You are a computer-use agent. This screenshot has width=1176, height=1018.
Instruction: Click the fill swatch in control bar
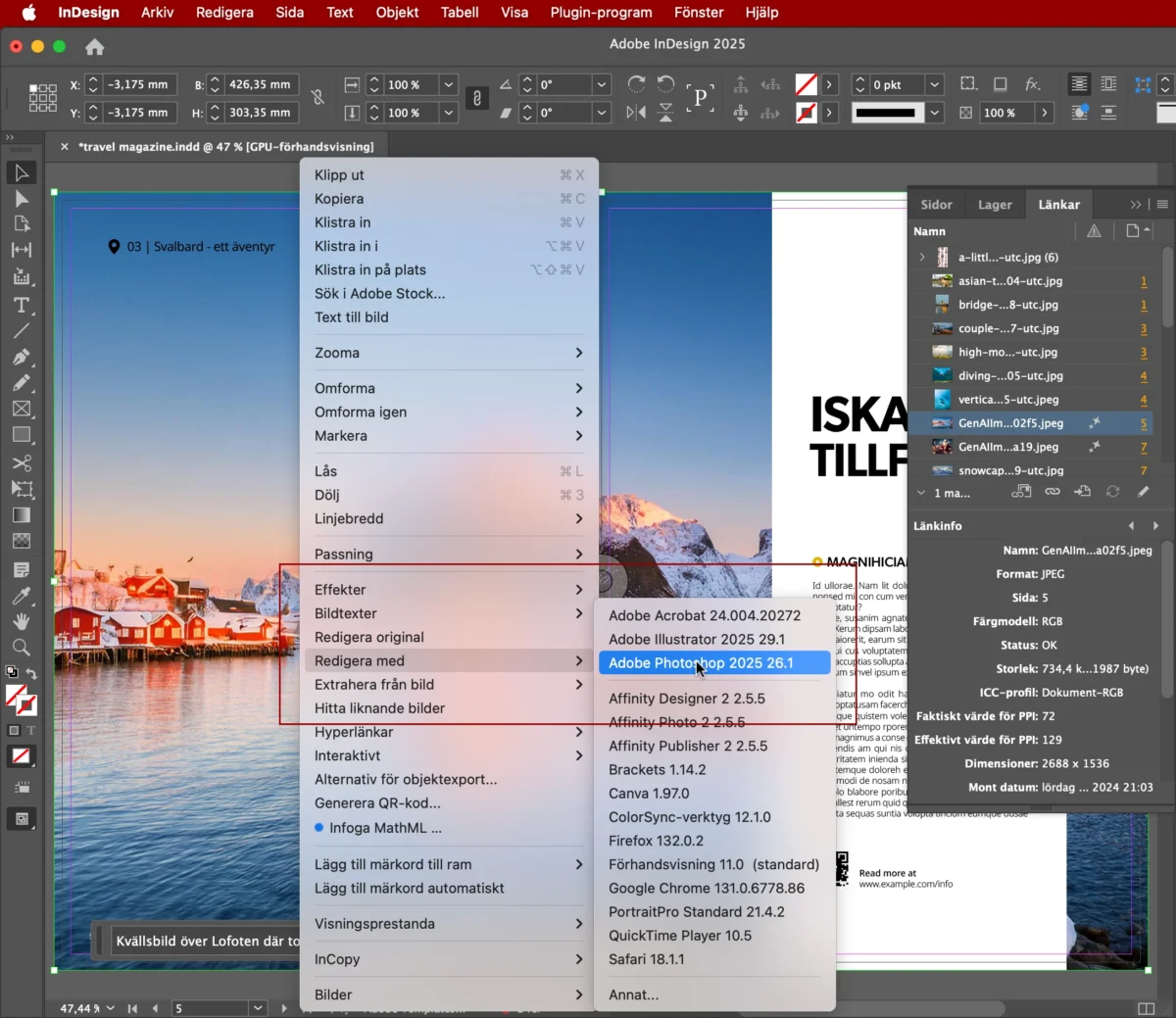806,85
